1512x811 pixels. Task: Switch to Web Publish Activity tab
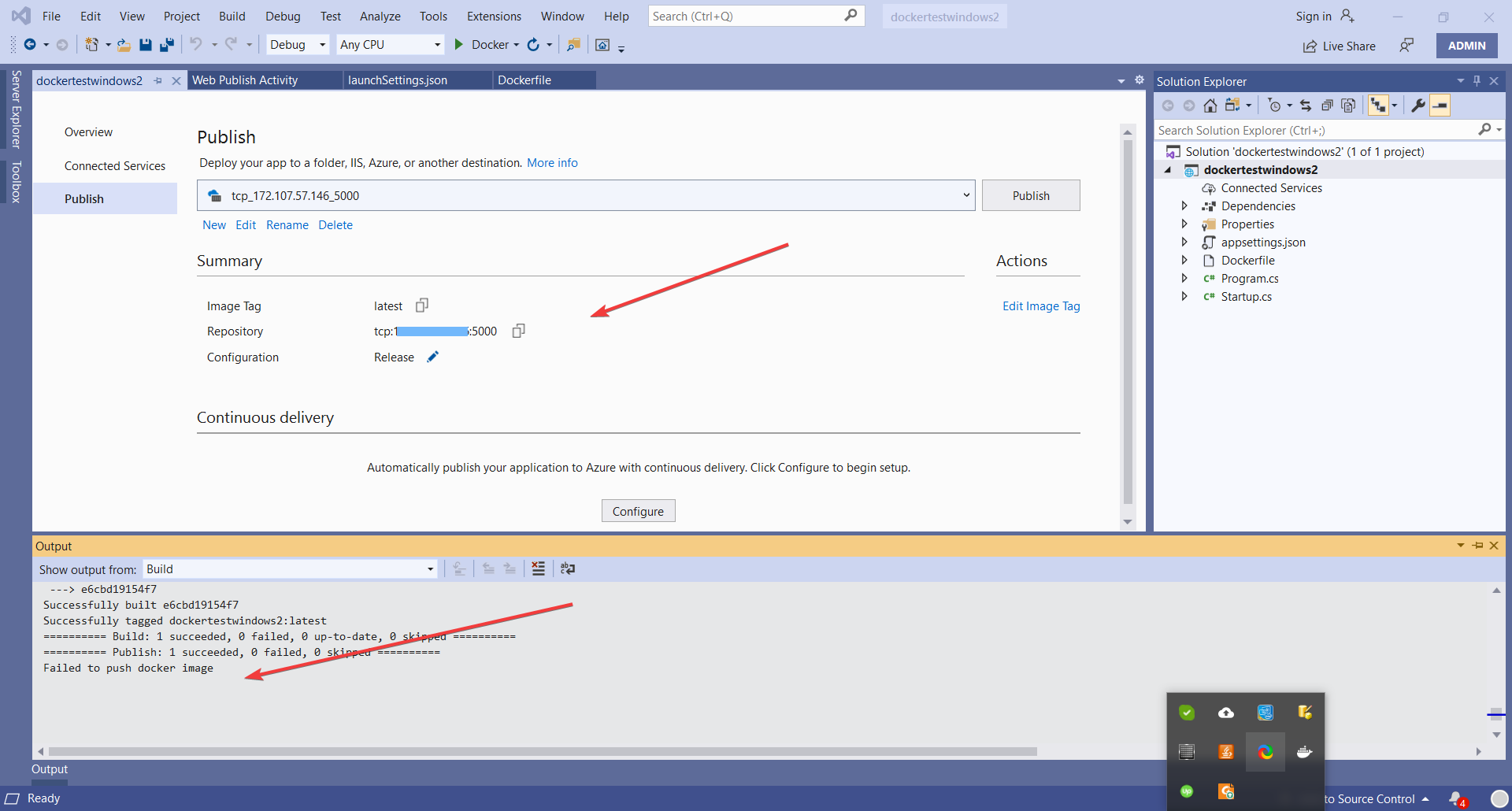[x=265, y=80]
